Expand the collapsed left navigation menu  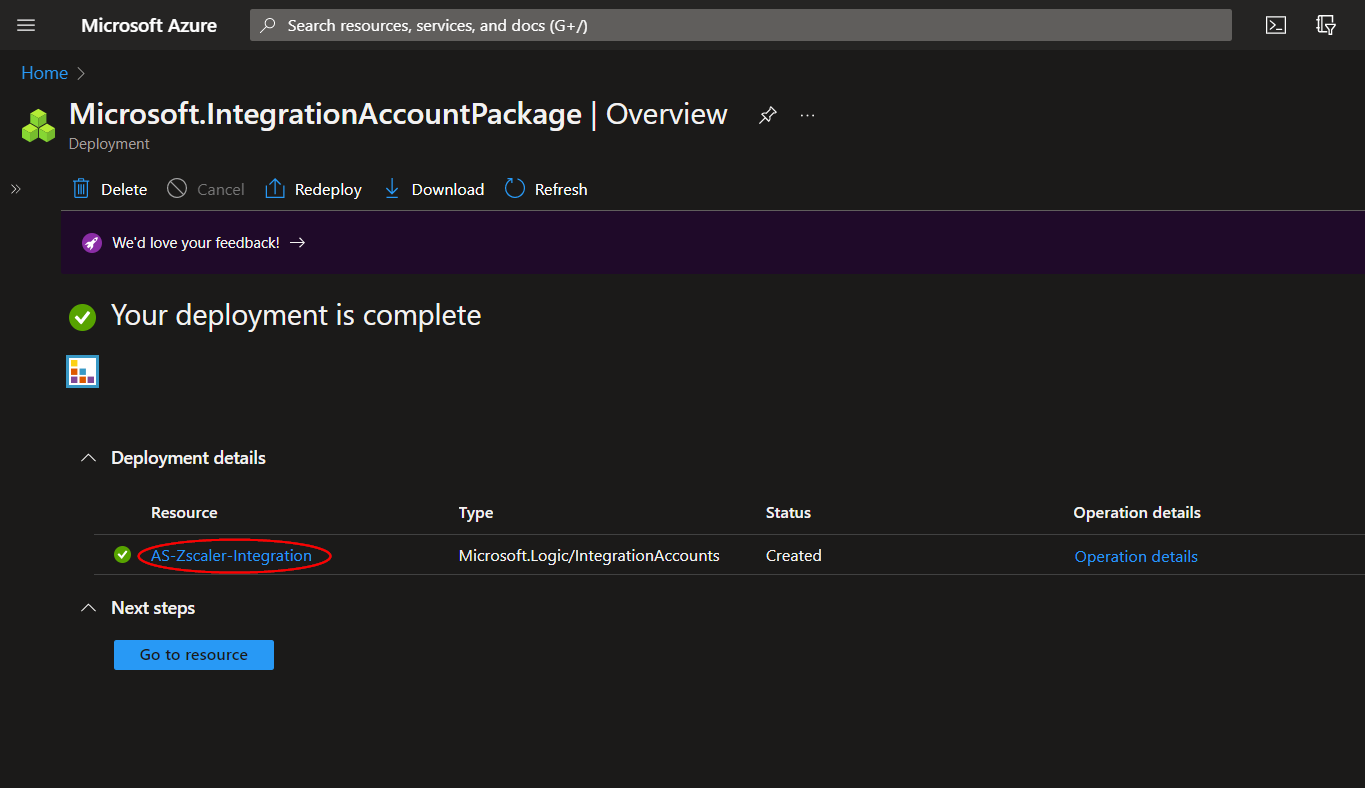pos(15,189)
